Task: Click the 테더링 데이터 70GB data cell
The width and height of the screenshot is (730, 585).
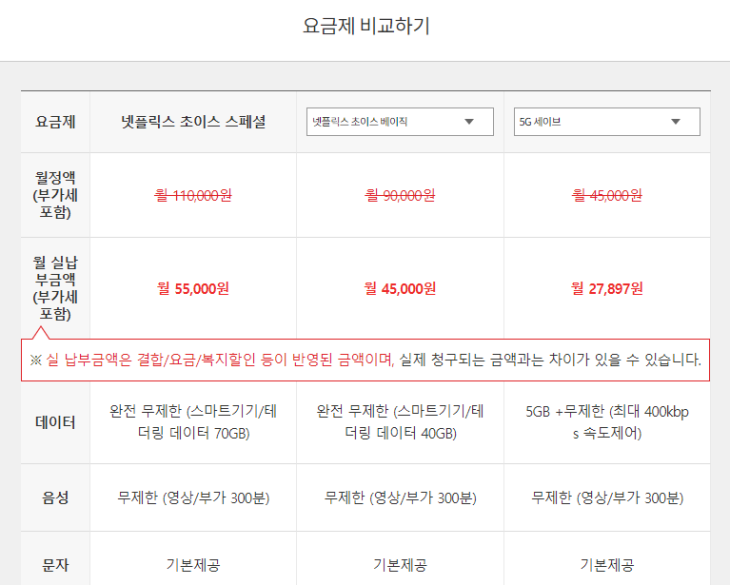Action: (193, 422)
